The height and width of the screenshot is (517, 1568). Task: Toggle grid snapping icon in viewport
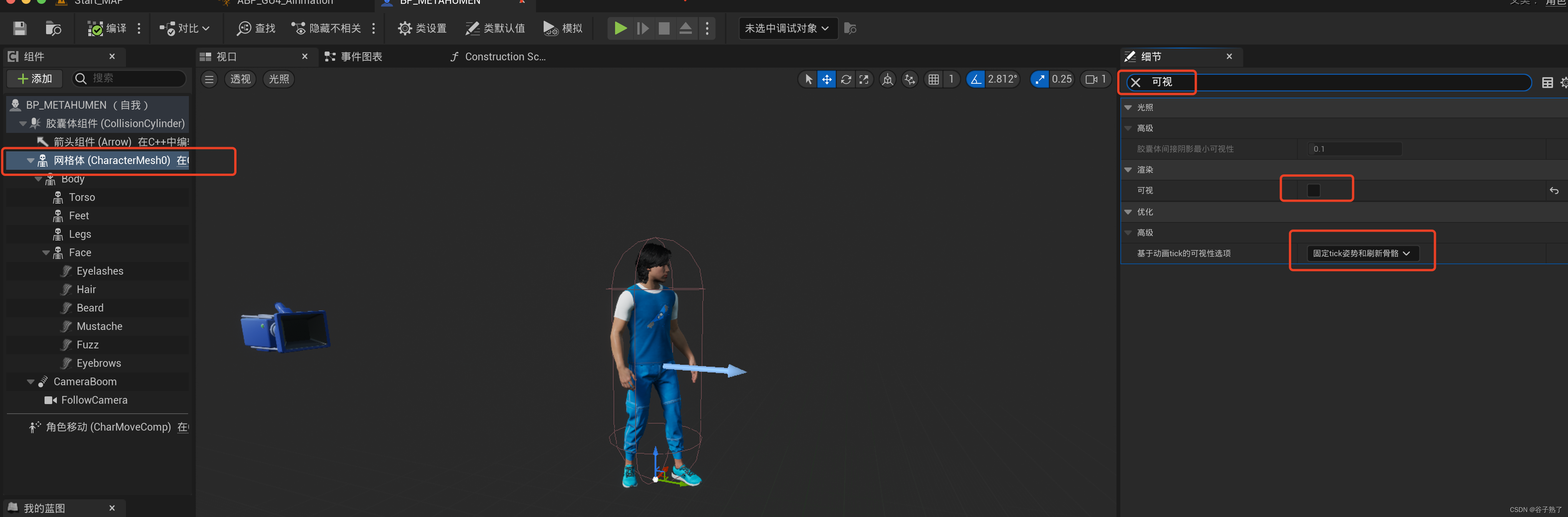[x=933, y=79]
